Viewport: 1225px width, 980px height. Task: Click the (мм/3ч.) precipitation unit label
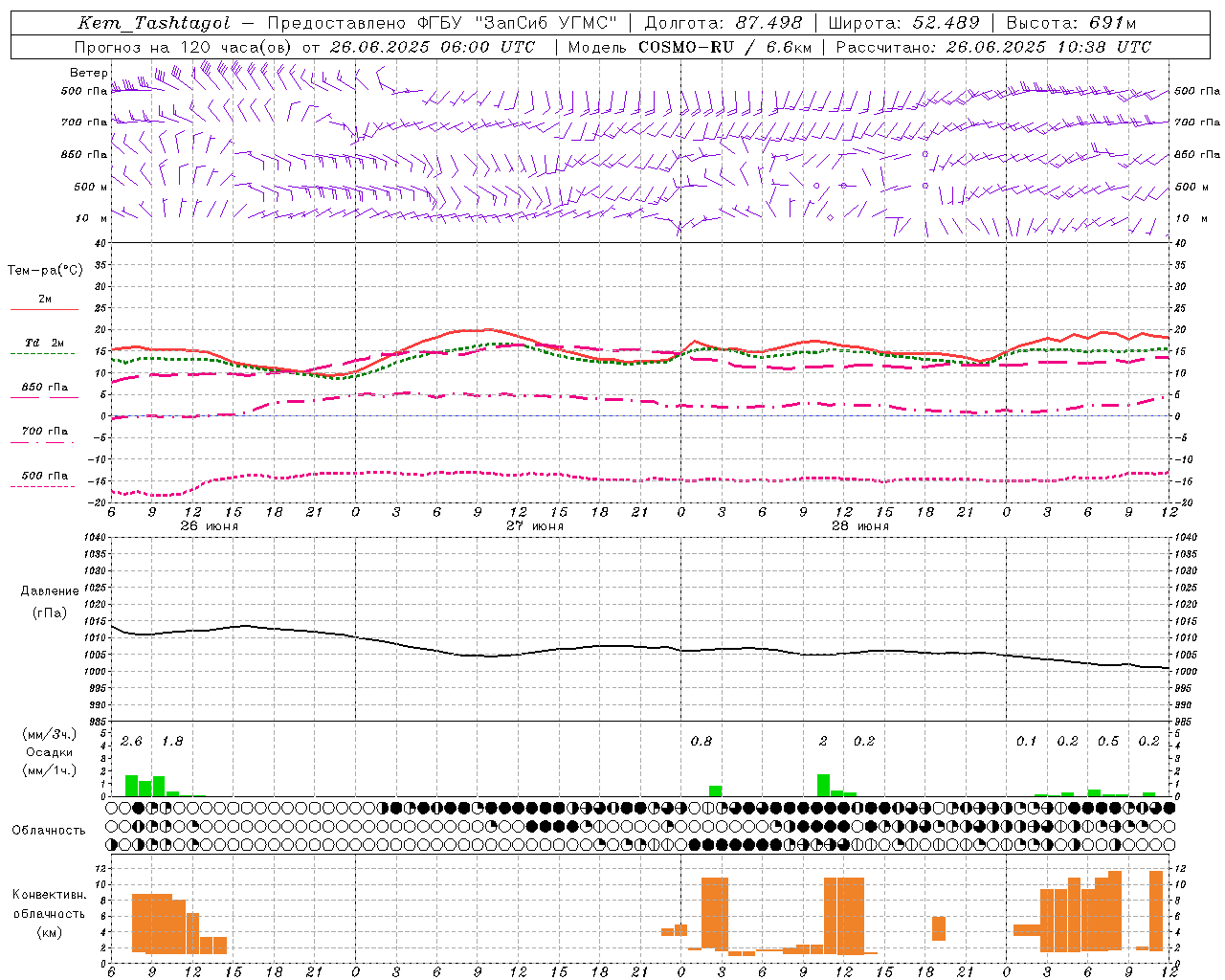(x=49, y=734)
